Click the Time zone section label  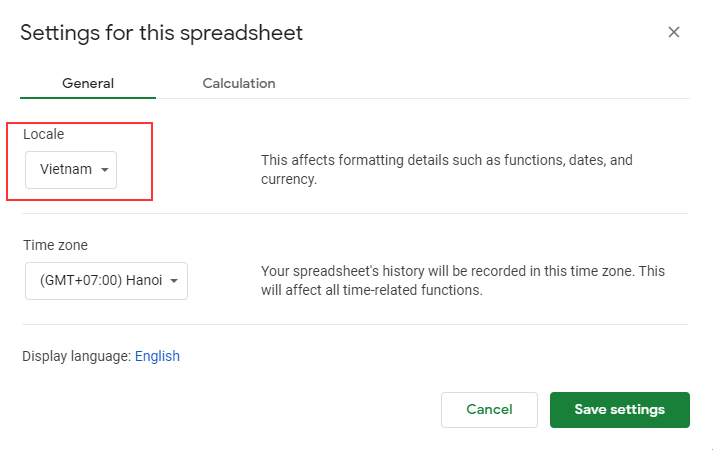tap(56, 245)
